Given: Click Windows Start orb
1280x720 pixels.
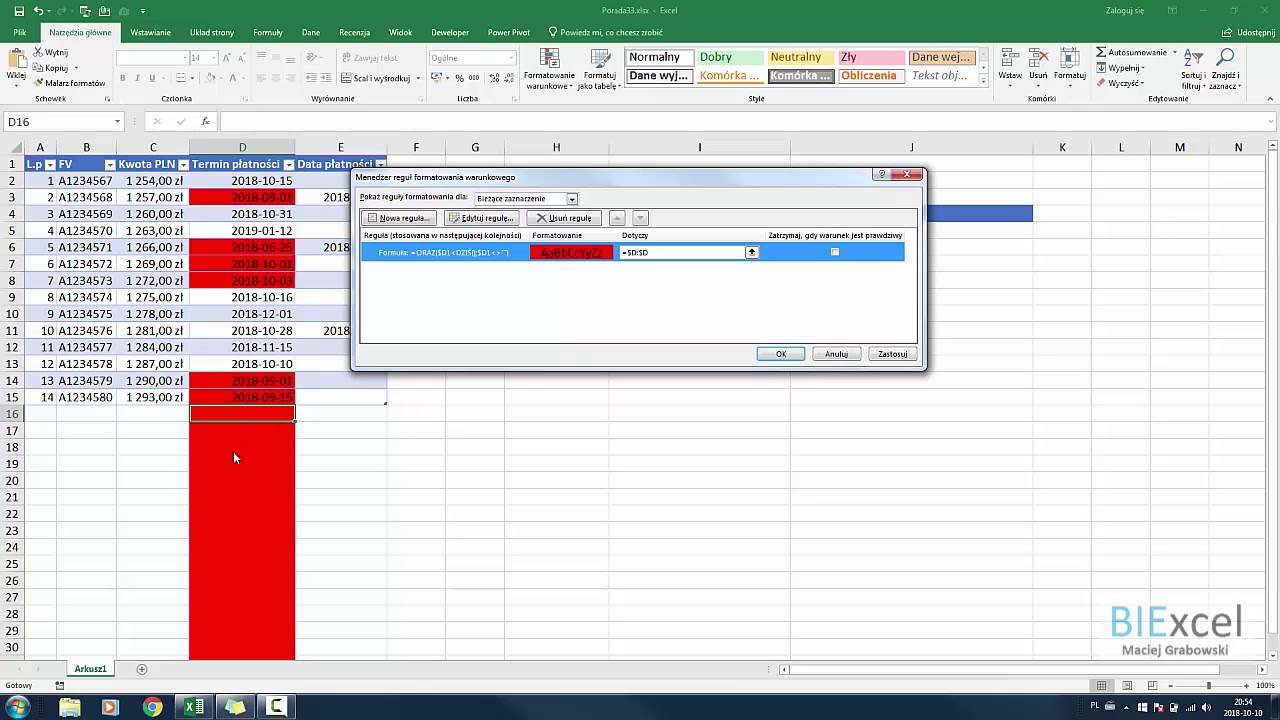Looking at the screenshot, I should coord(17,707).
